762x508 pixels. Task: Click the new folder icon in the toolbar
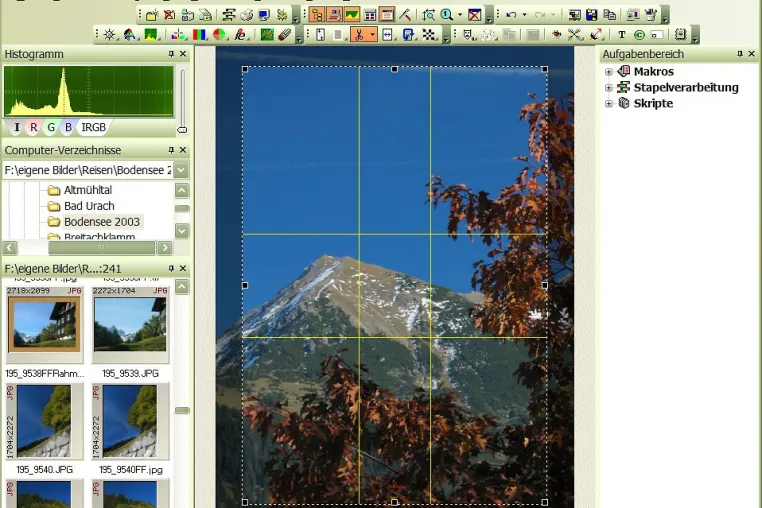pos(152,15)
